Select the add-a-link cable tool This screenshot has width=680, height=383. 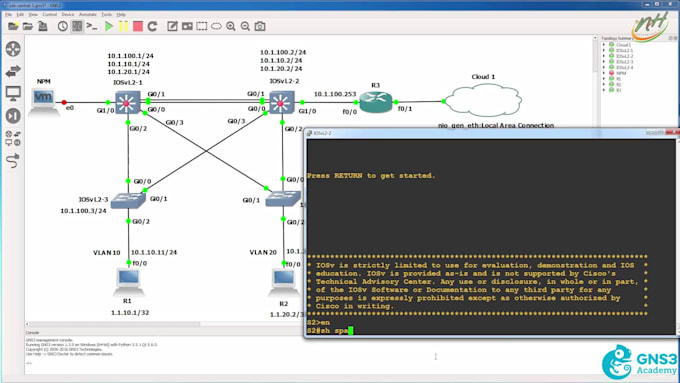13,161
